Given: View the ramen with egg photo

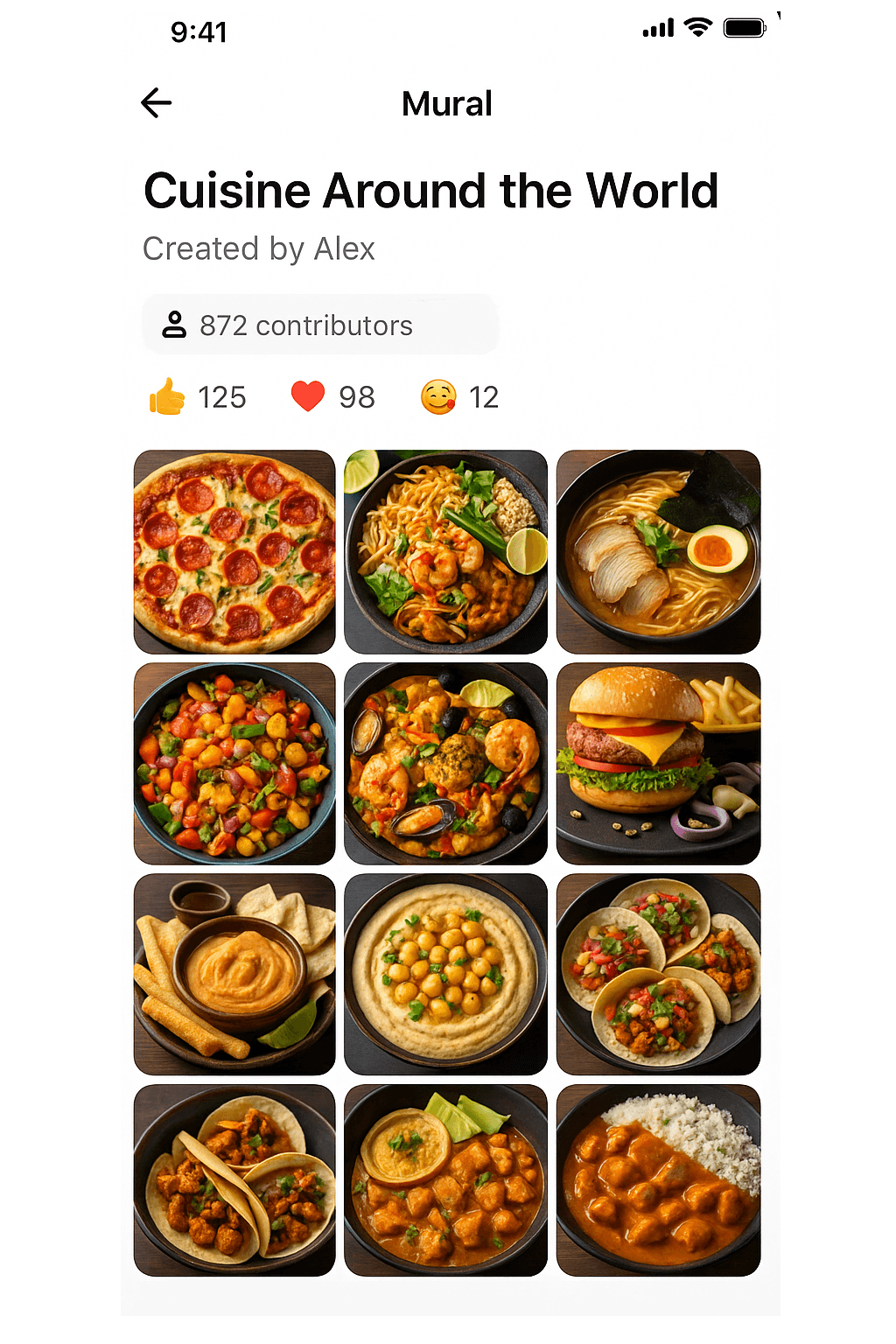Looking at the screenshot, I should (x=658, y=552).
